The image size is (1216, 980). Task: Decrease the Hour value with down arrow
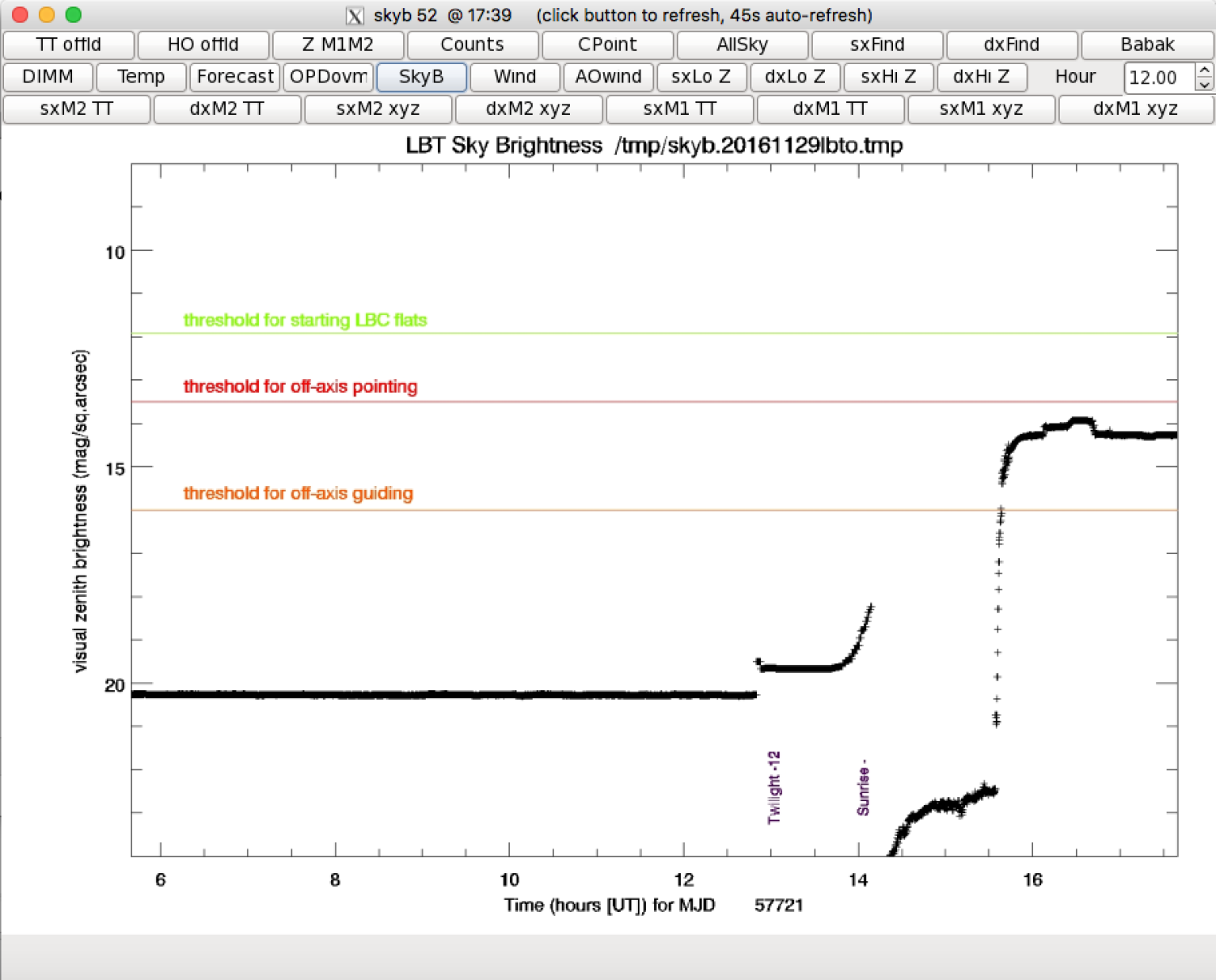1204,85
